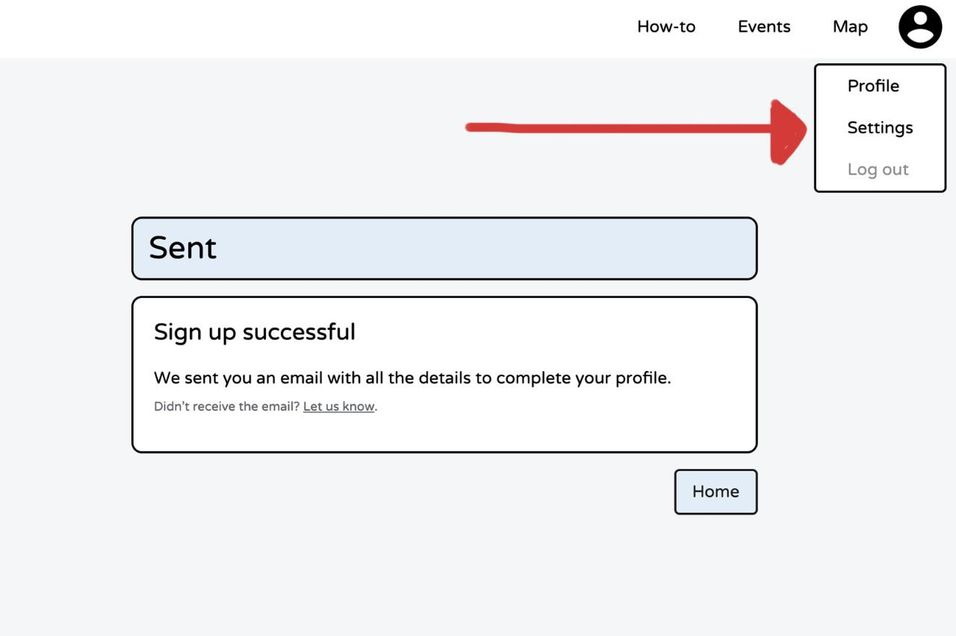
Task: Click the empty white header bar area
Action: coord(305,28)
